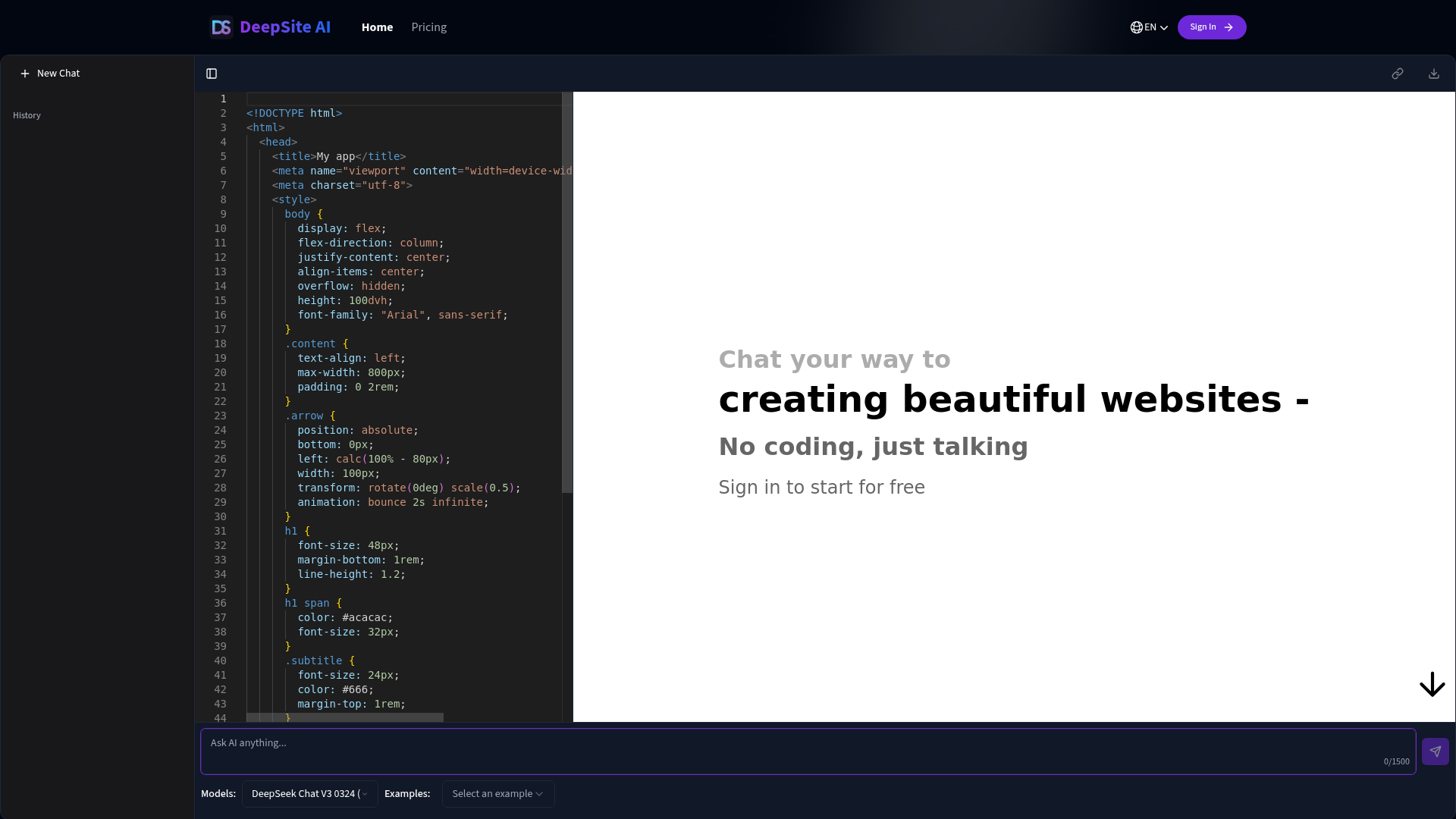Click the DeepSite AI logo icon
This screenshot has height=819, width=1456.
[221, 27]
